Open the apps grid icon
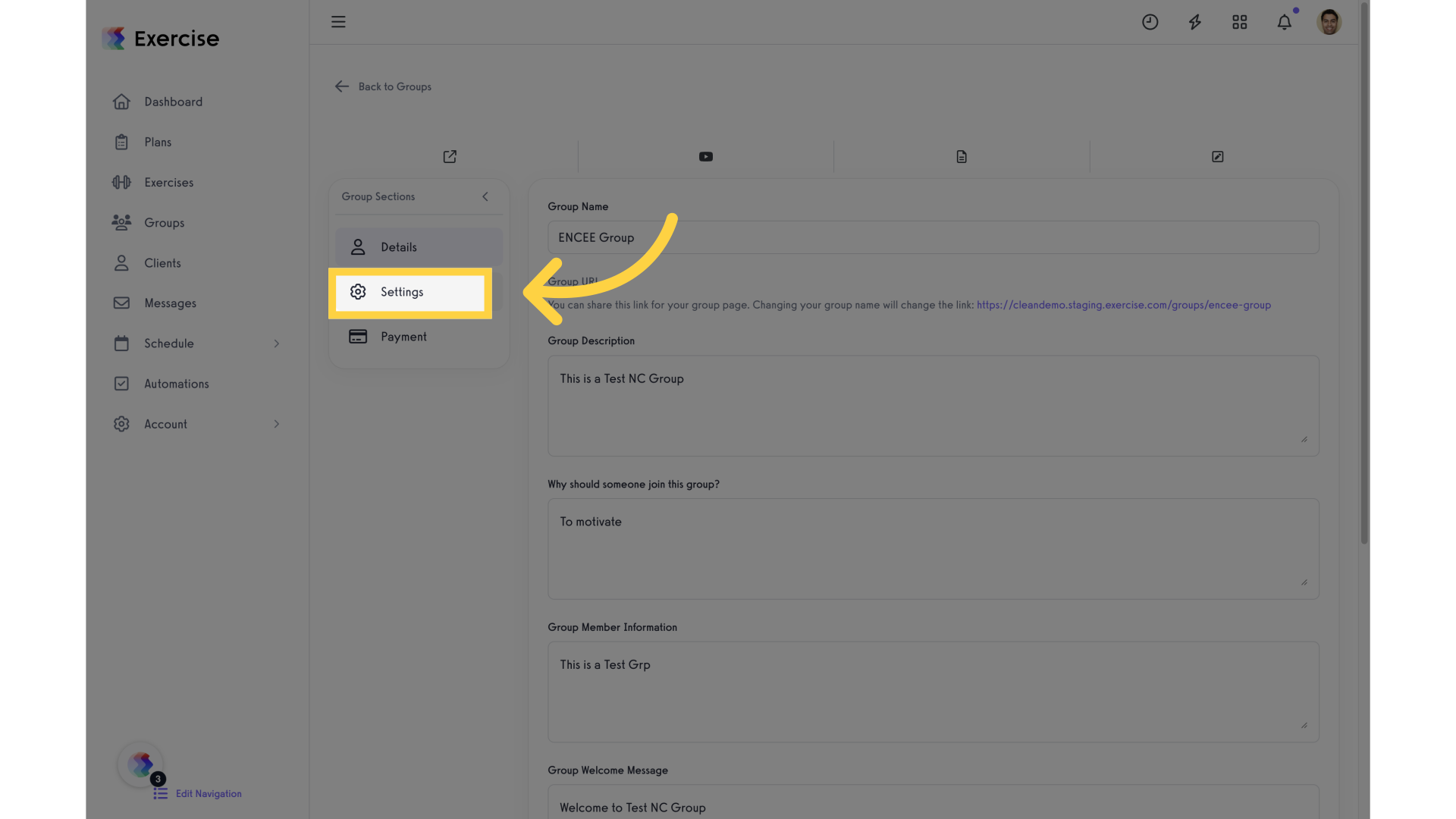 pyautogui.click(x=1239, y=22)
